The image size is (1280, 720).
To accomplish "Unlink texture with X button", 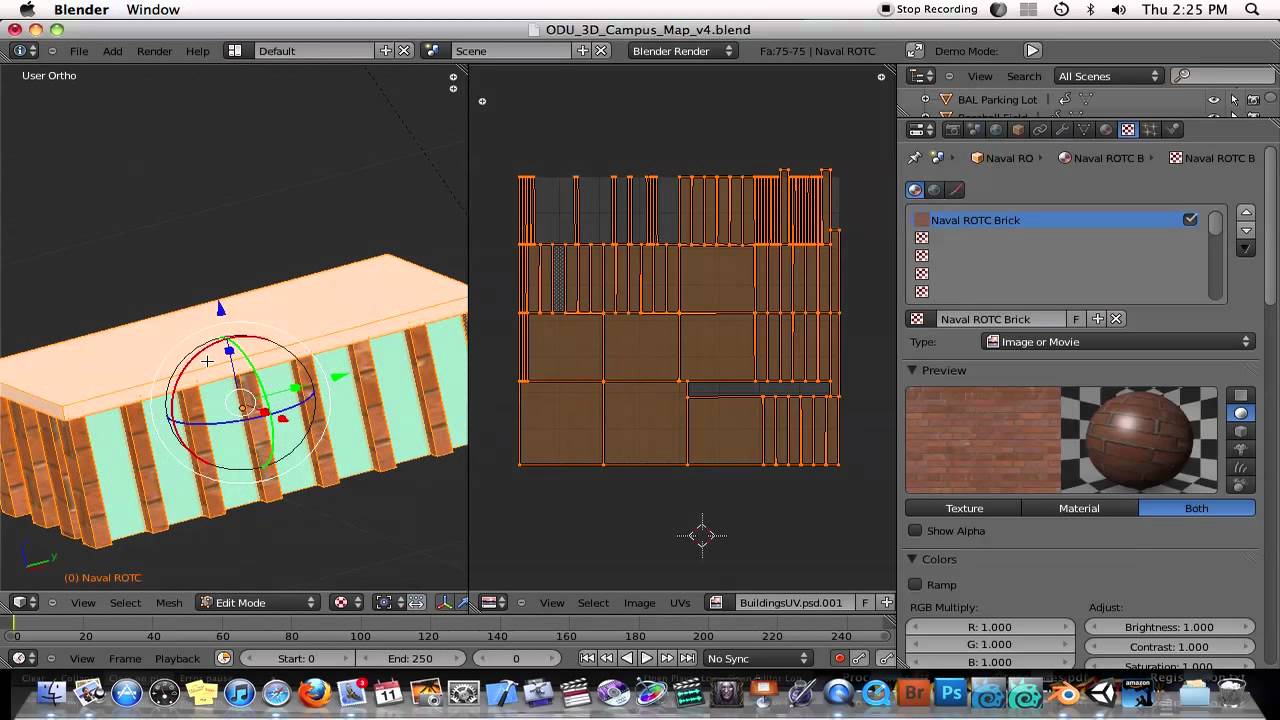I will pyautogui.click(x=1116, y=319).
